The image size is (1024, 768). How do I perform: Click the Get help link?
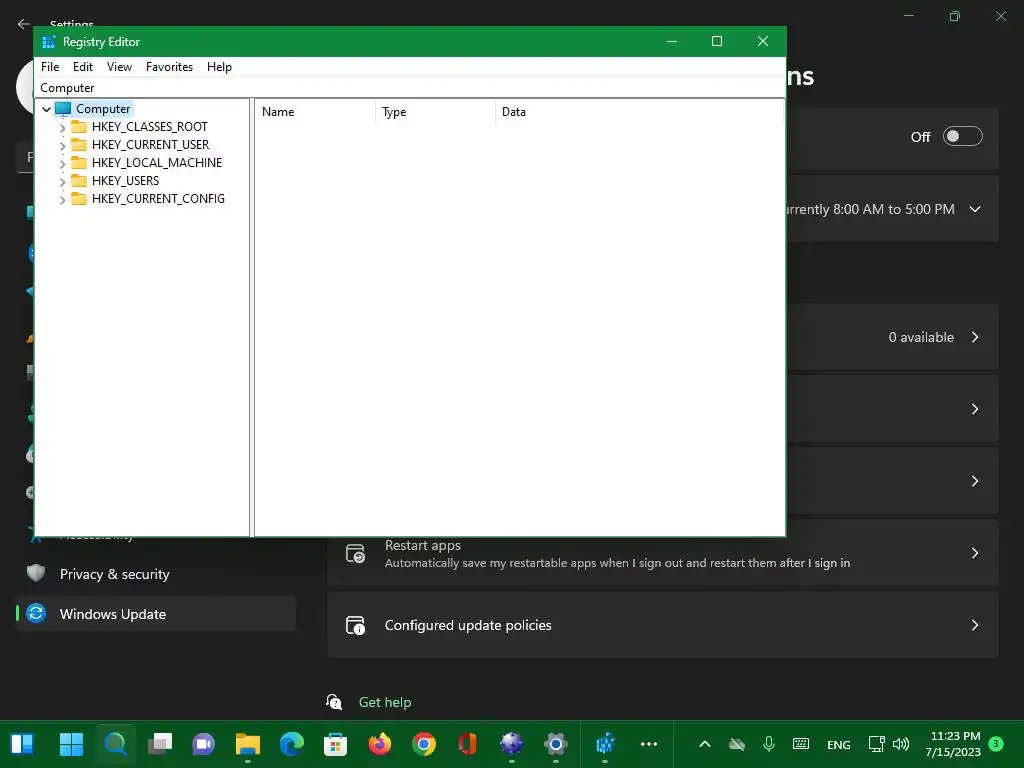385,702
